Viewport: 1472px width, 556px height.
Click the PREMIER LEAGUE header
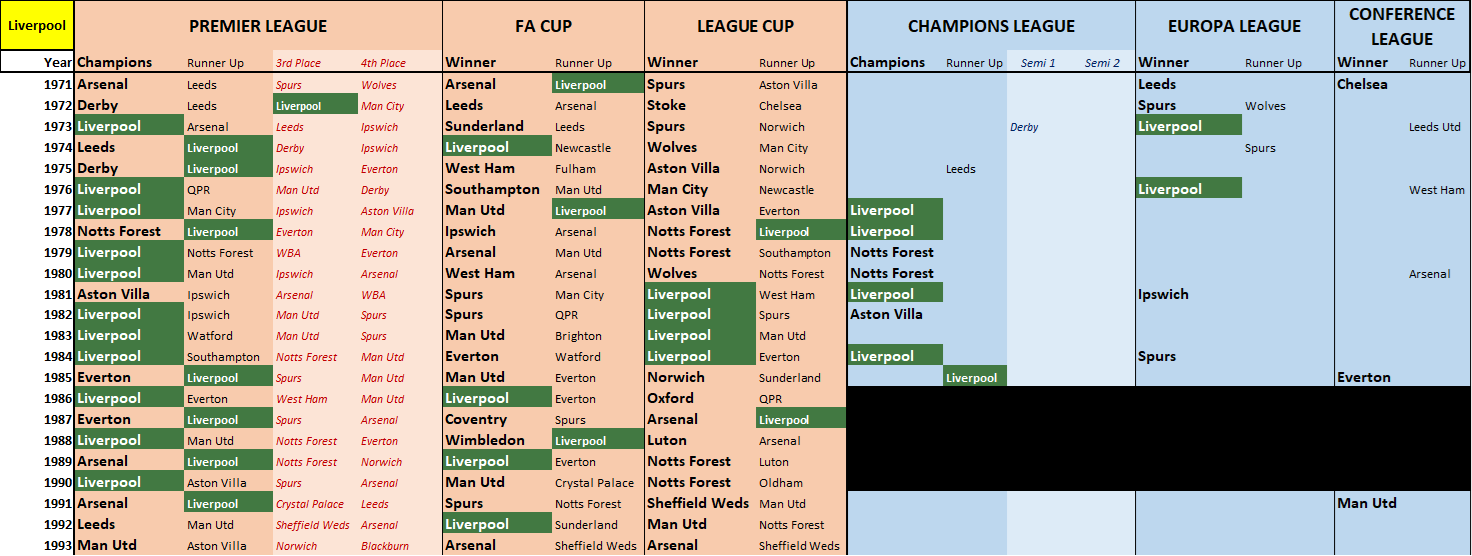[x=258, y=26]
